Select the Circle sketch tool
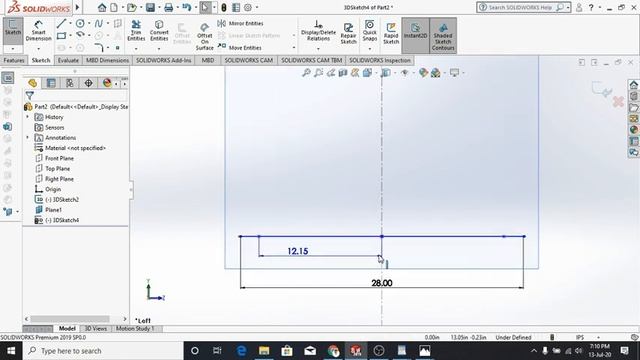The width and height of the screenshot is (640, 360). (80, 24)
